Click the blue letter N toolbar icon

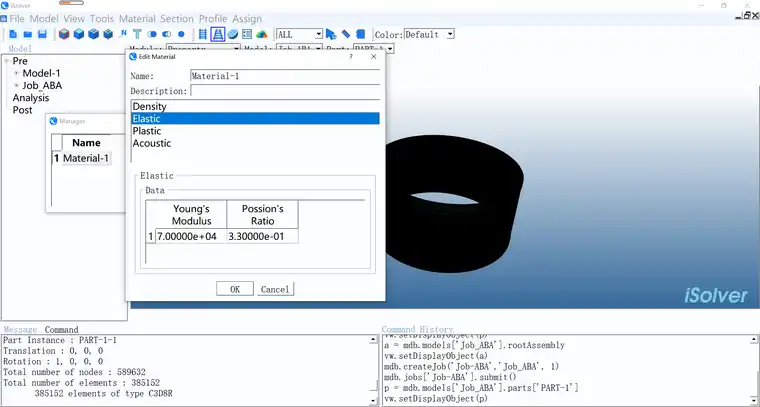pyautogui.click(x=123, y=34)
